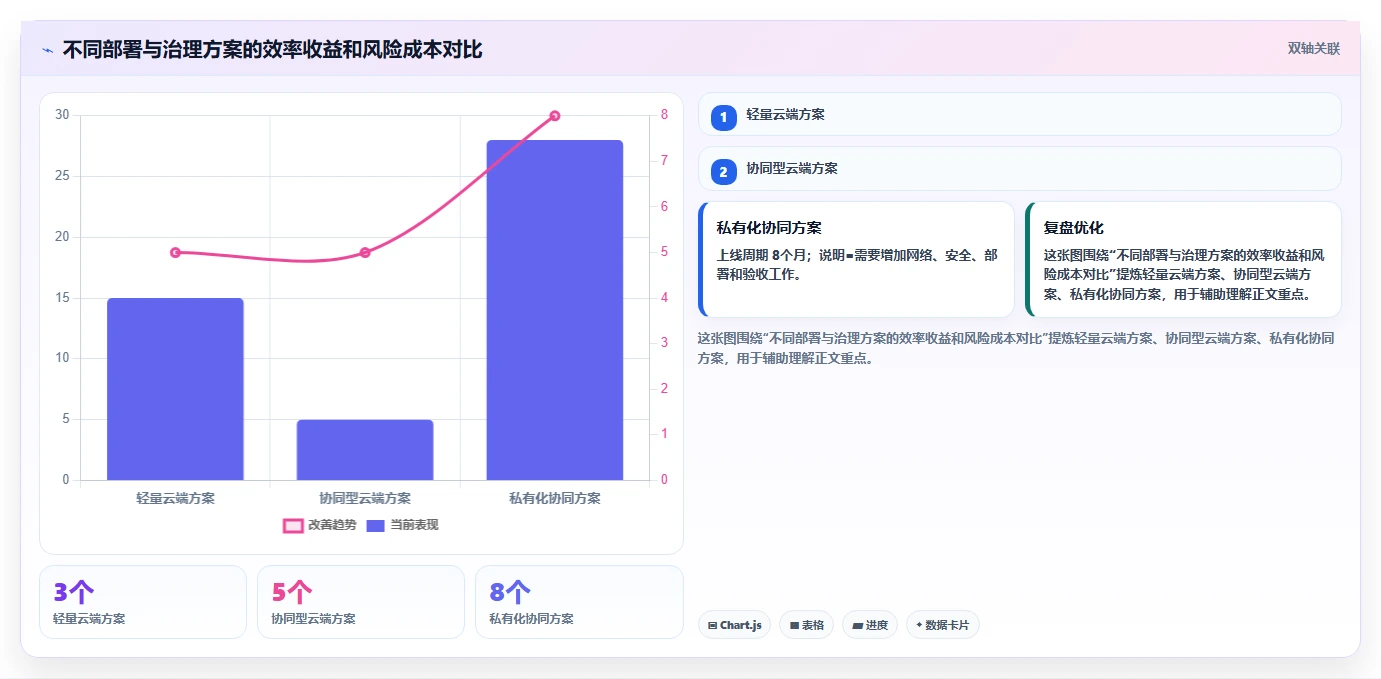
Task: Click the 进度 tag icon
Action: (x=857, y=625)
